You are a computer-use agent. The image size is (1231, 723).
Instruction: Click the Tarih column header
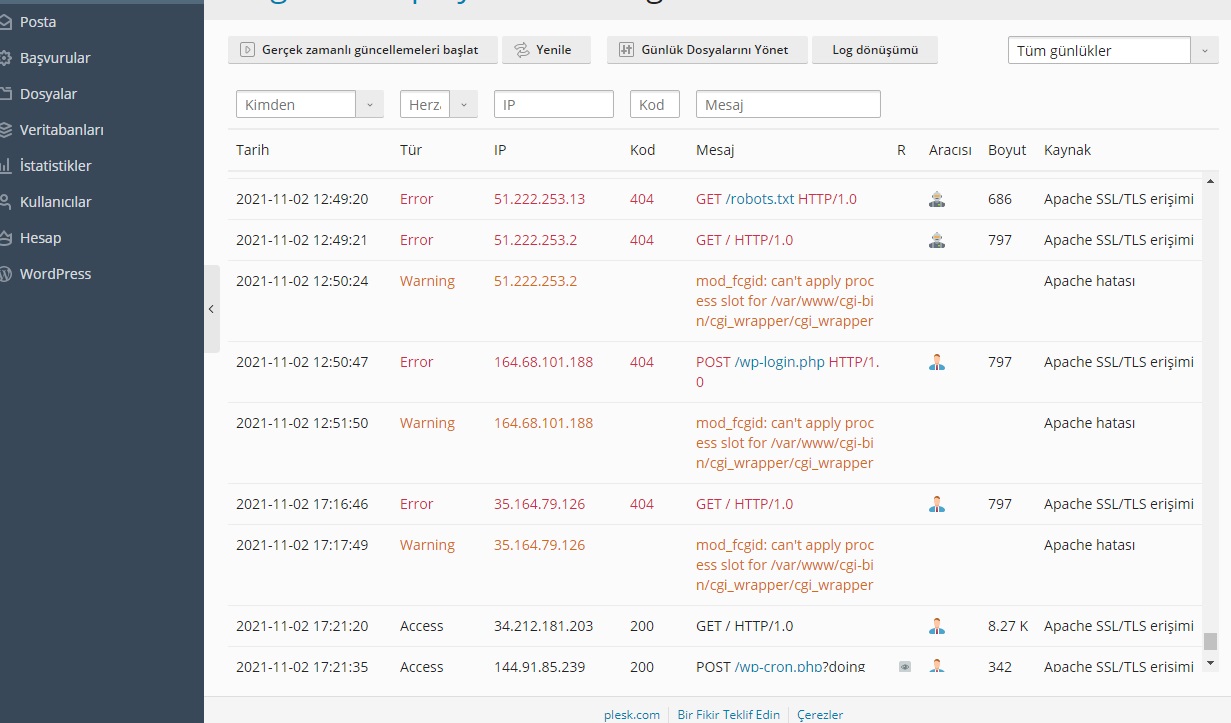click(x=253, y=150)
